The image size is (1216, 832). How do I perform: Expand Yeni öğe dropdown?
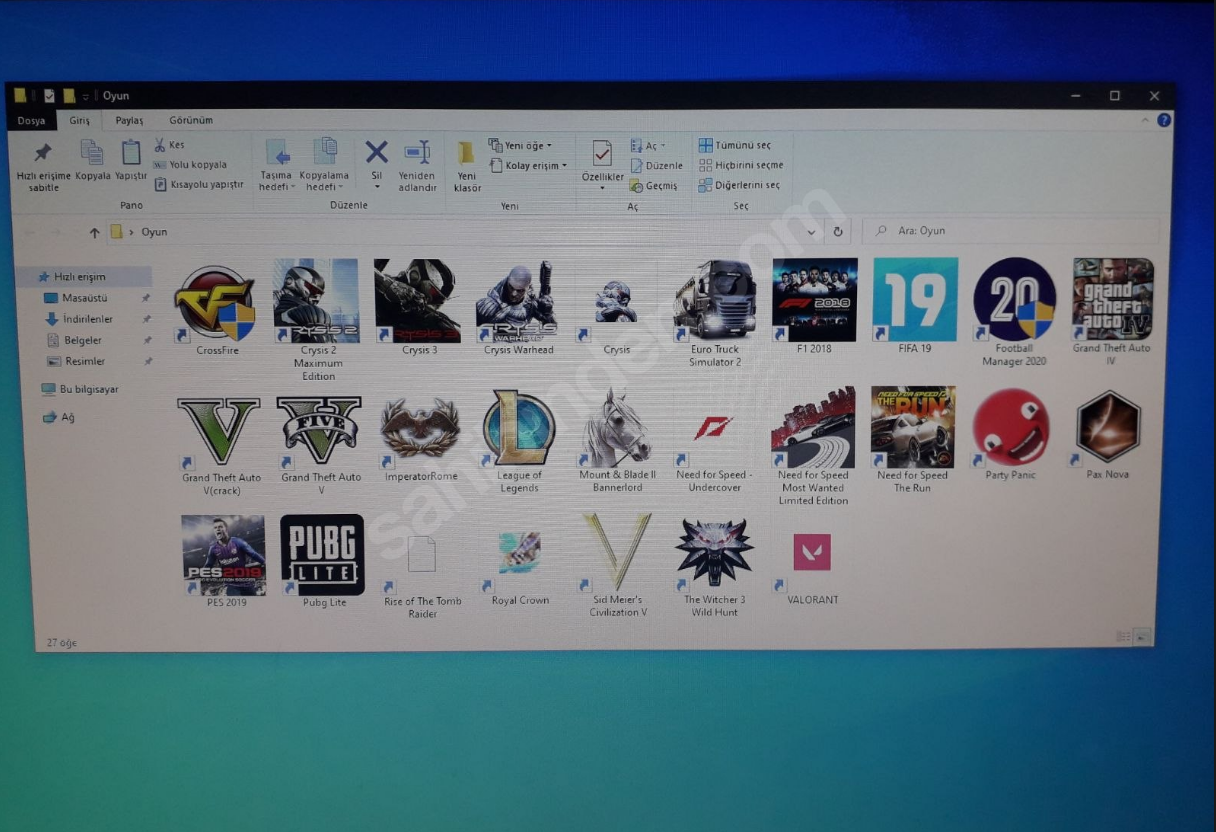click(520, 145)
